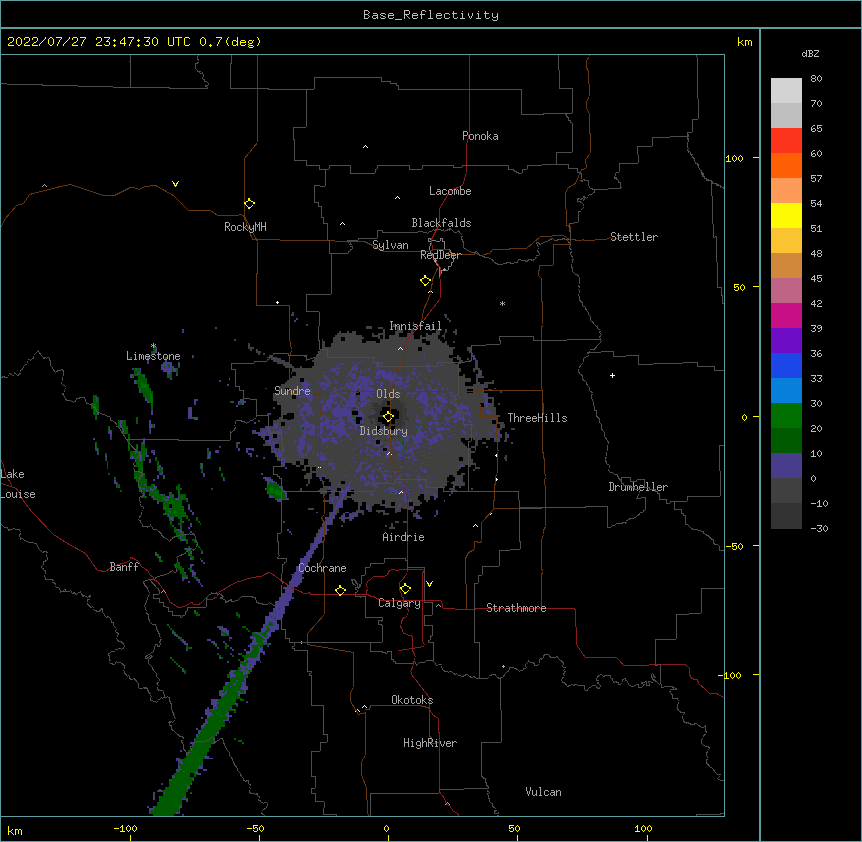862x842 pixels.
Task: Click the km unit label at bottom left
Action: (x=15, y=831)
